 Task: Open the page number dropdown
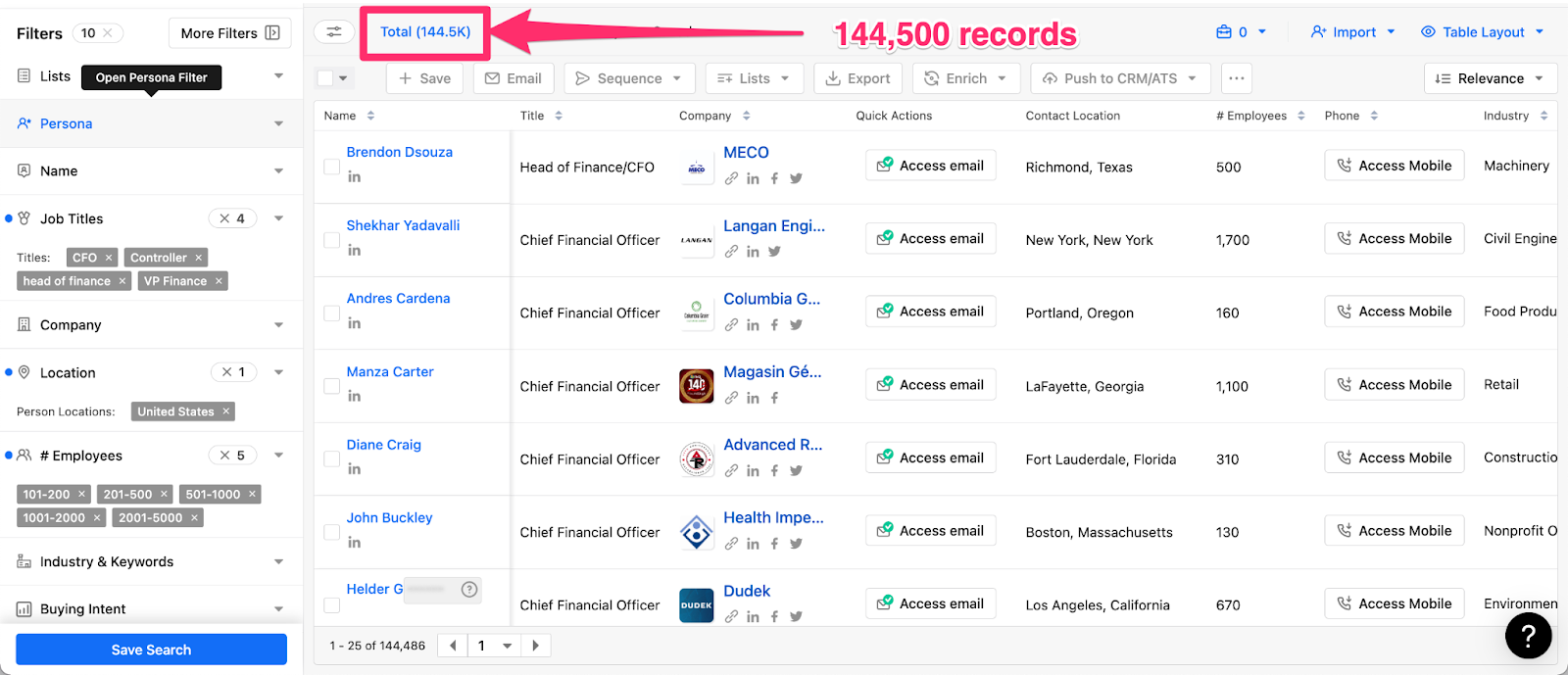coord(494,646)
